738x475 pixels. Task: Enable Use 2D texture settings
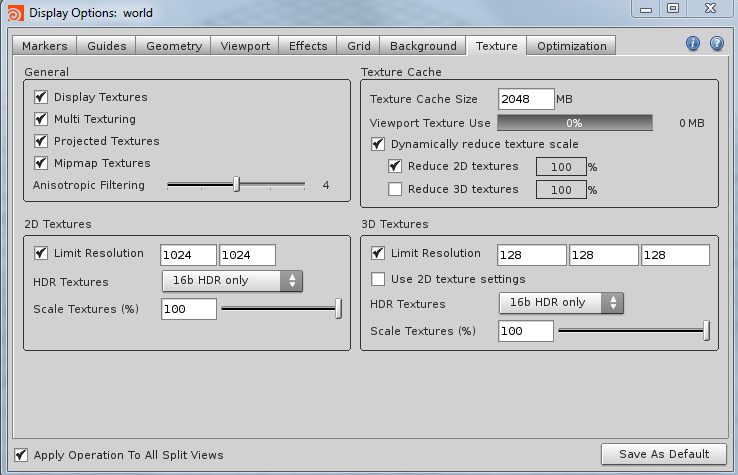[x=378, y=279]
